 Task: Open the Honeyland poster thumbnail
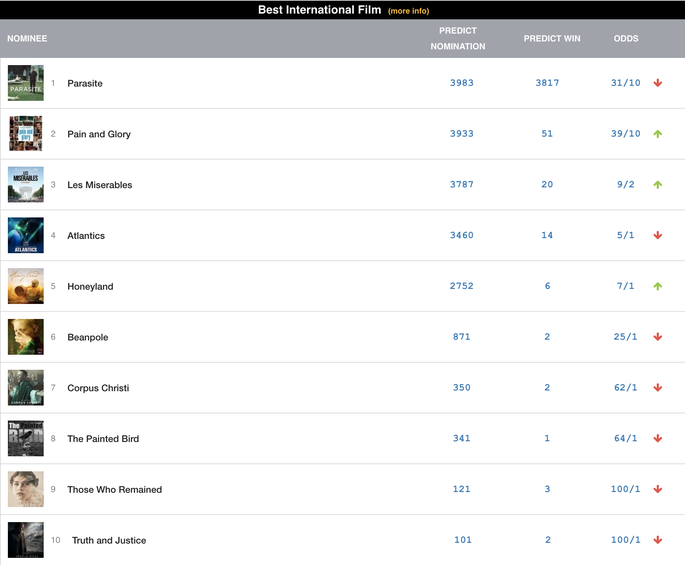(26, 286)
